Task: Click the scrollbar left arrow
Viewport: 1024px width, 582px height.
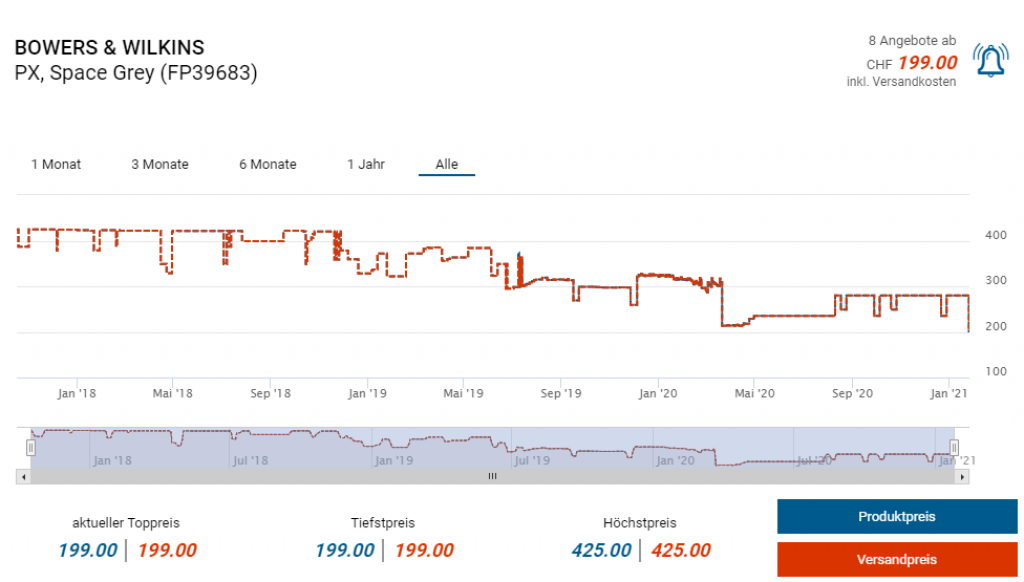Action: tap(23, 477)
